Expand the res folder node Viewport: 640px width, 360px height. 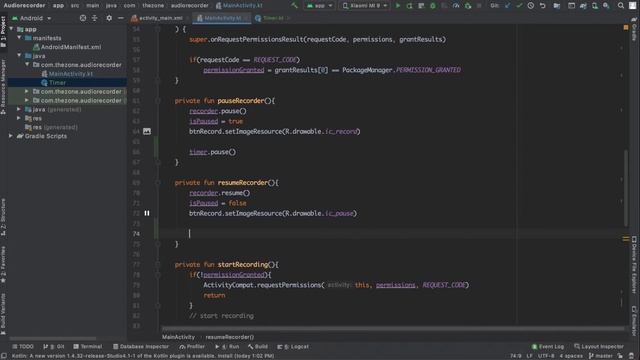click(x=19, y=118)
